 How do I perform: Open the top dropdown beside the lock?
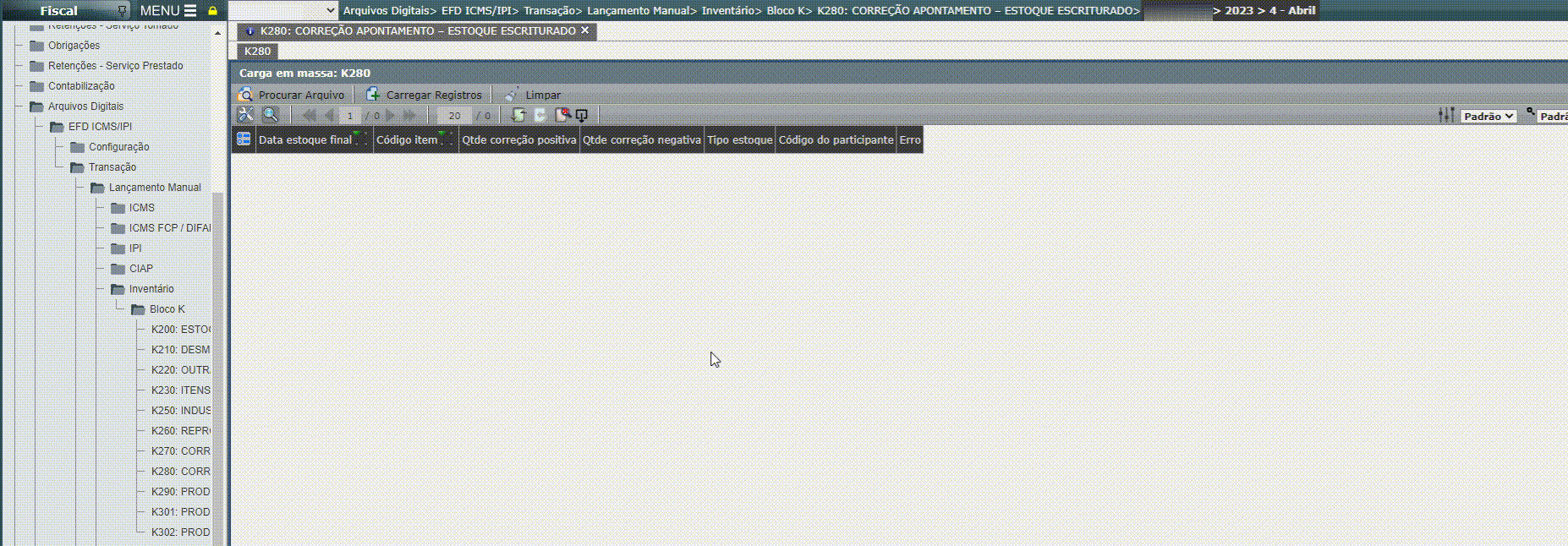pyautogui.click(x=283, y=11)
